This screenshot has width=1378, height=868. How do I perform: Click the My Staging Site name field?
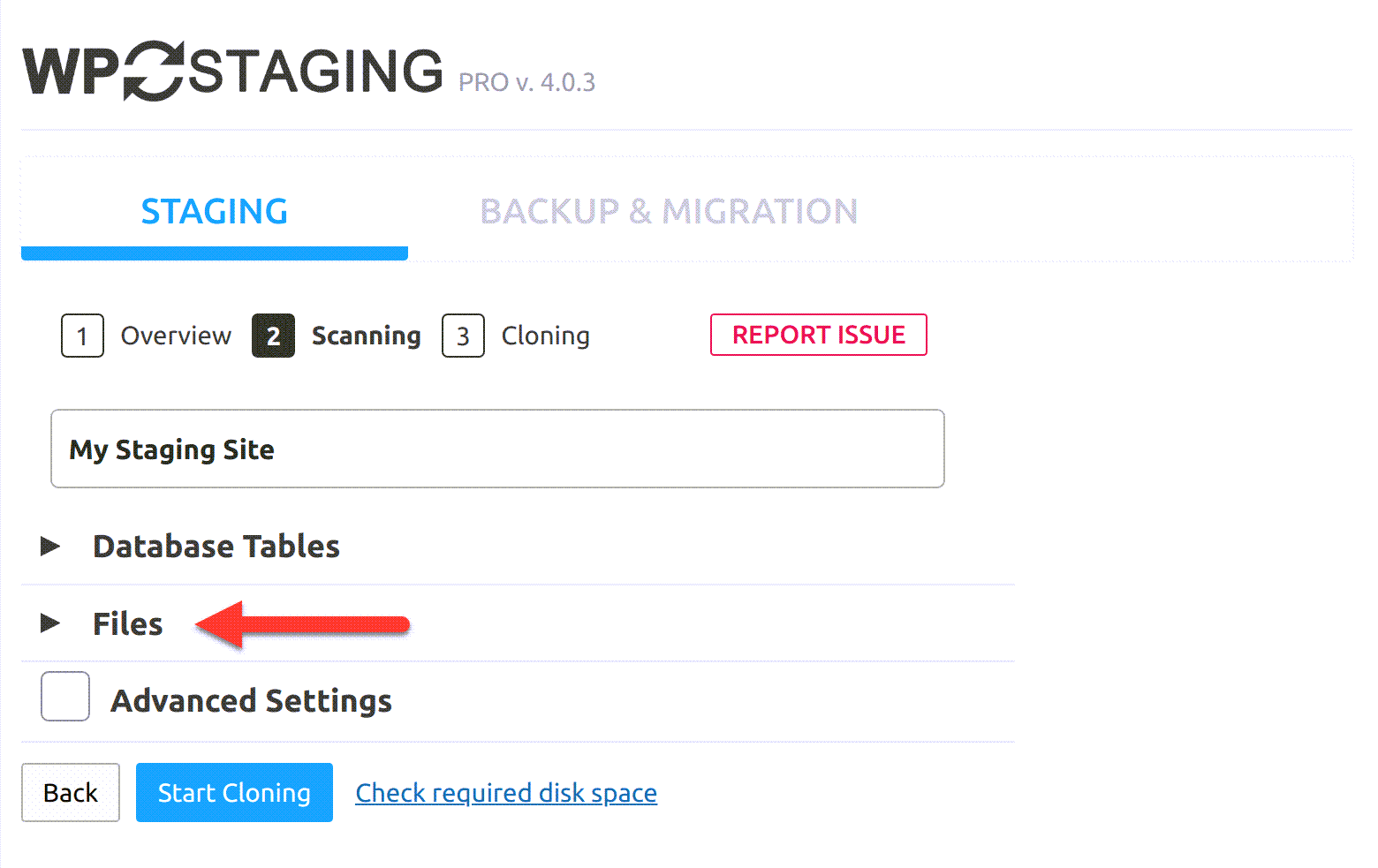coord(497,449)
